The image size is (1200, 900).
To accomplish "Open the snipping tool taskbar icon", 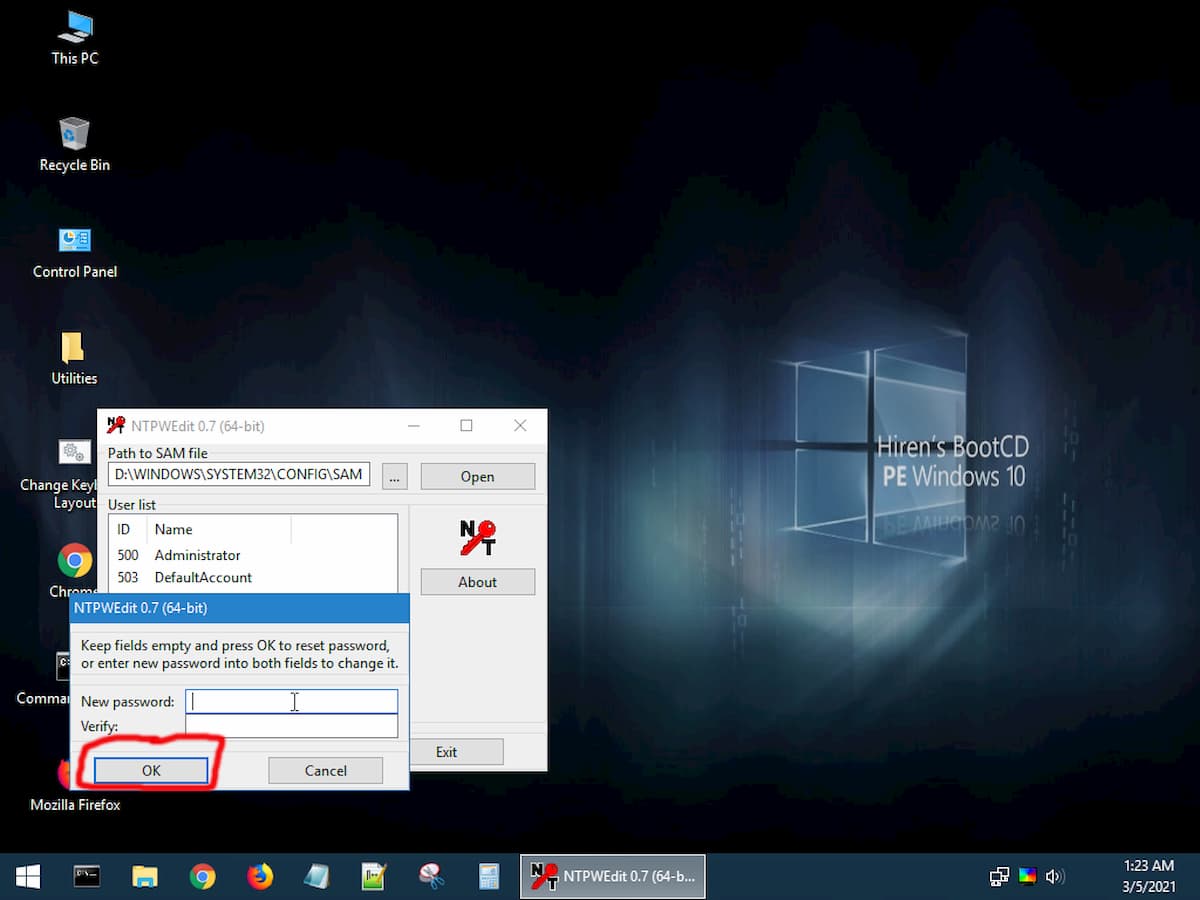I will pos(432,877).
